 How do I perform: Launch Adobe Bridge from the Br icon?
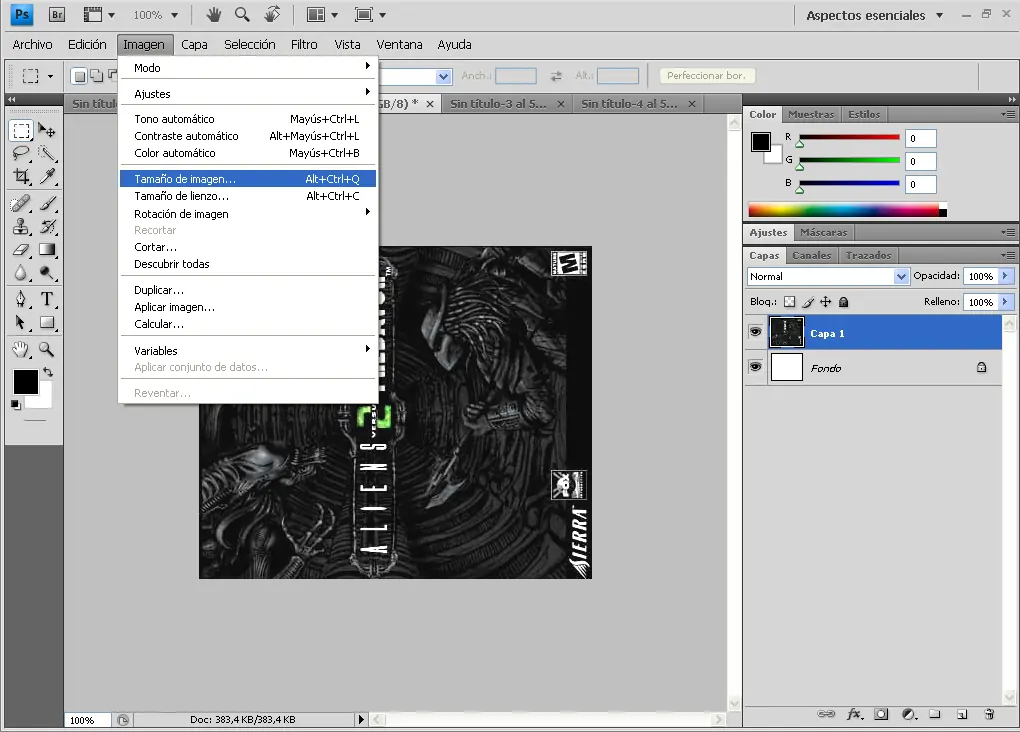[x=57, y=14]
